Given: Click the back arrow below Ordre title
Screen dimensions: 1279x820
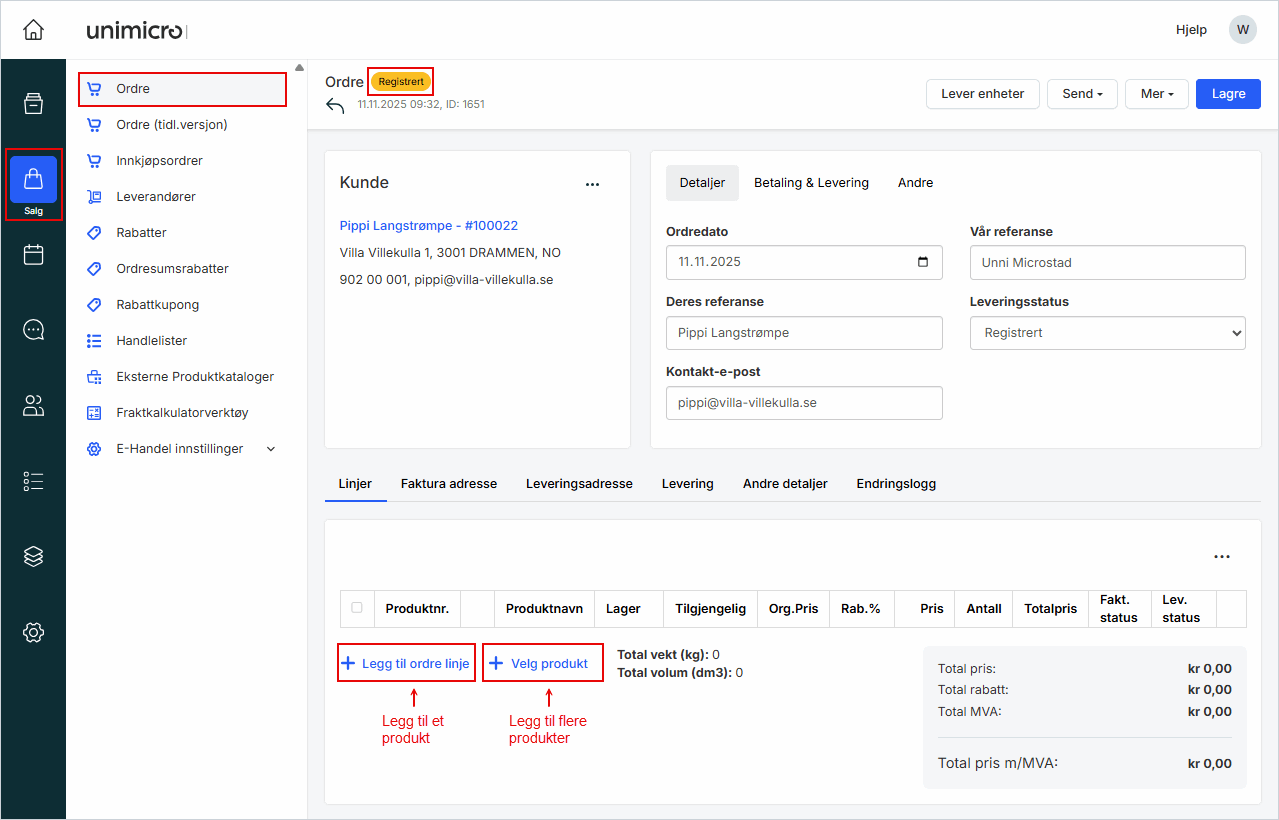Looking at the screenshot, I should click(335, 106).
